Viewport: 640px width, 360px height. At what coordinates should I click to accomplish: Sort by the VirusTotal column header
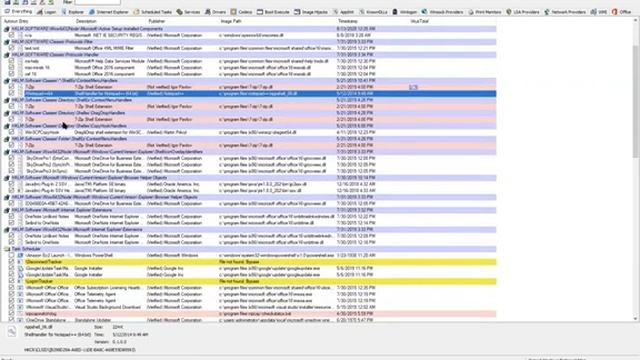click(x=420, y=21)
